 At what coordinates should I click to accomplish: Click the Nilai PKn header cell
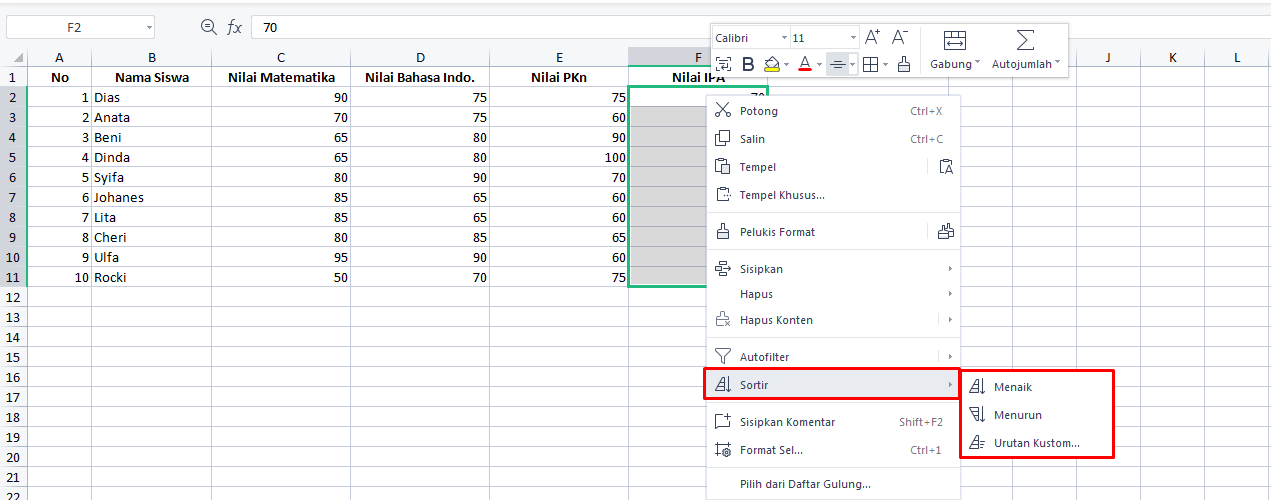559,77
